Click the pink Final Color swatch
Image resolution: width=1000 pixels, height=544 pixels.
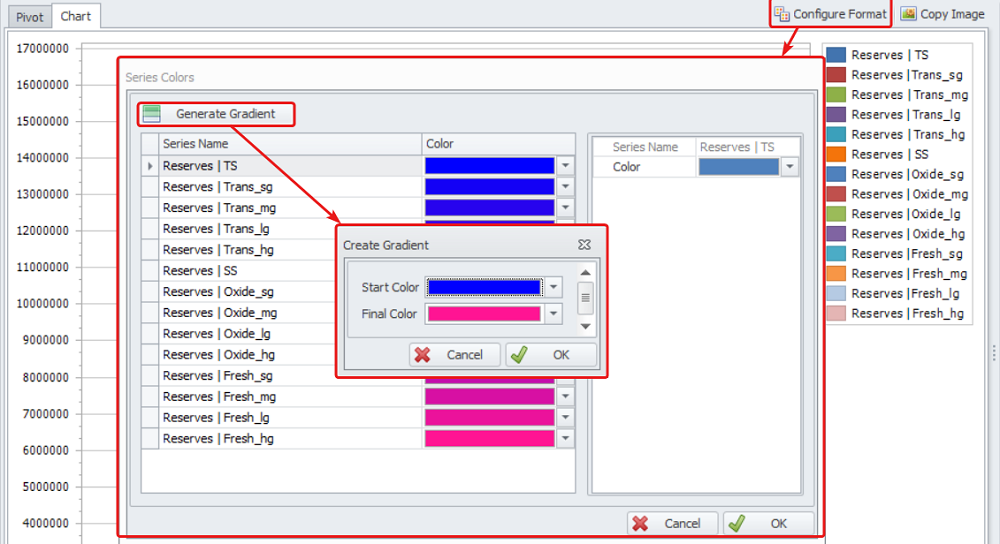(x=485, y=314)
